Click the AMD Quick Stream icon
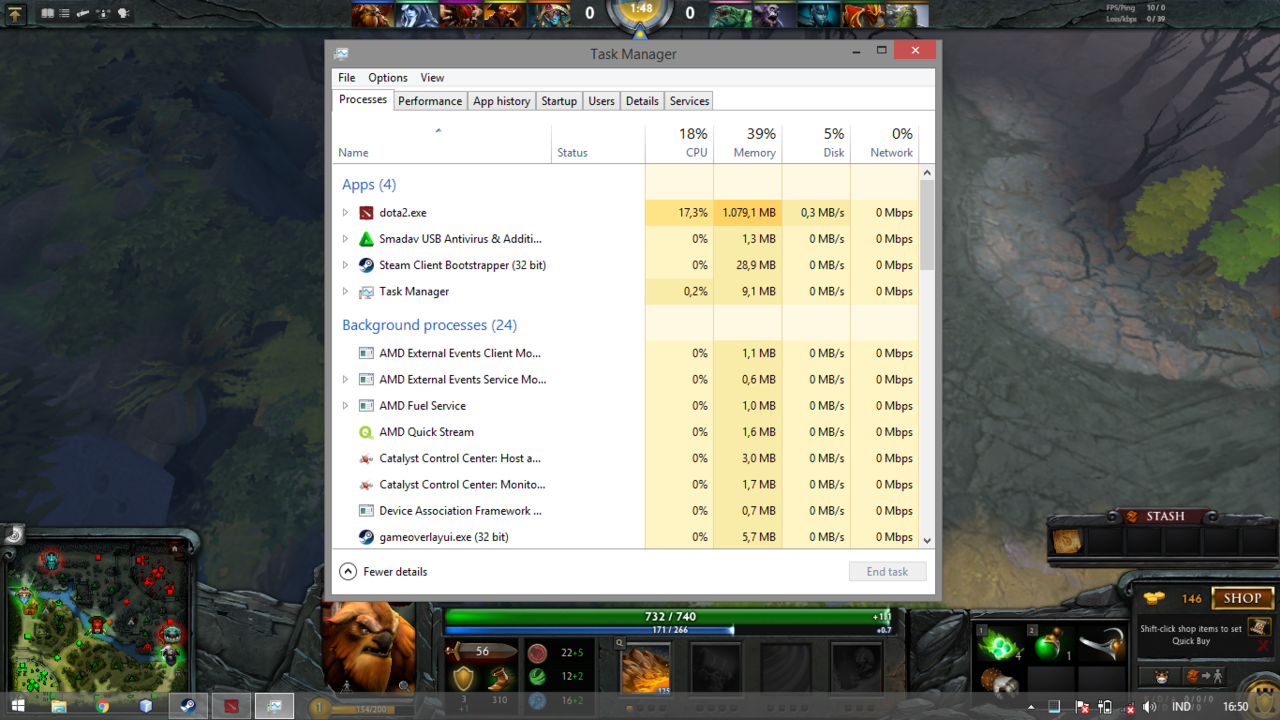This screenshot has height=720, width=1280. tap(366, 432)
